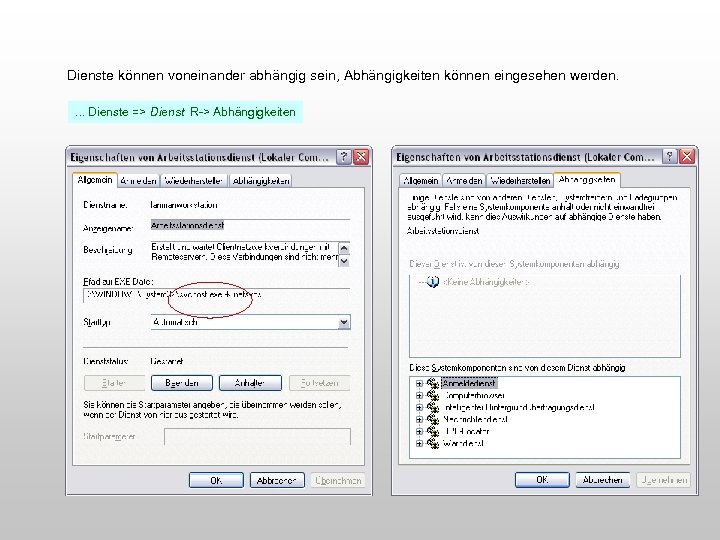Screen dimensions: 720x540
Task: Click the help question mark in right dialog
Action: [669, 157]
